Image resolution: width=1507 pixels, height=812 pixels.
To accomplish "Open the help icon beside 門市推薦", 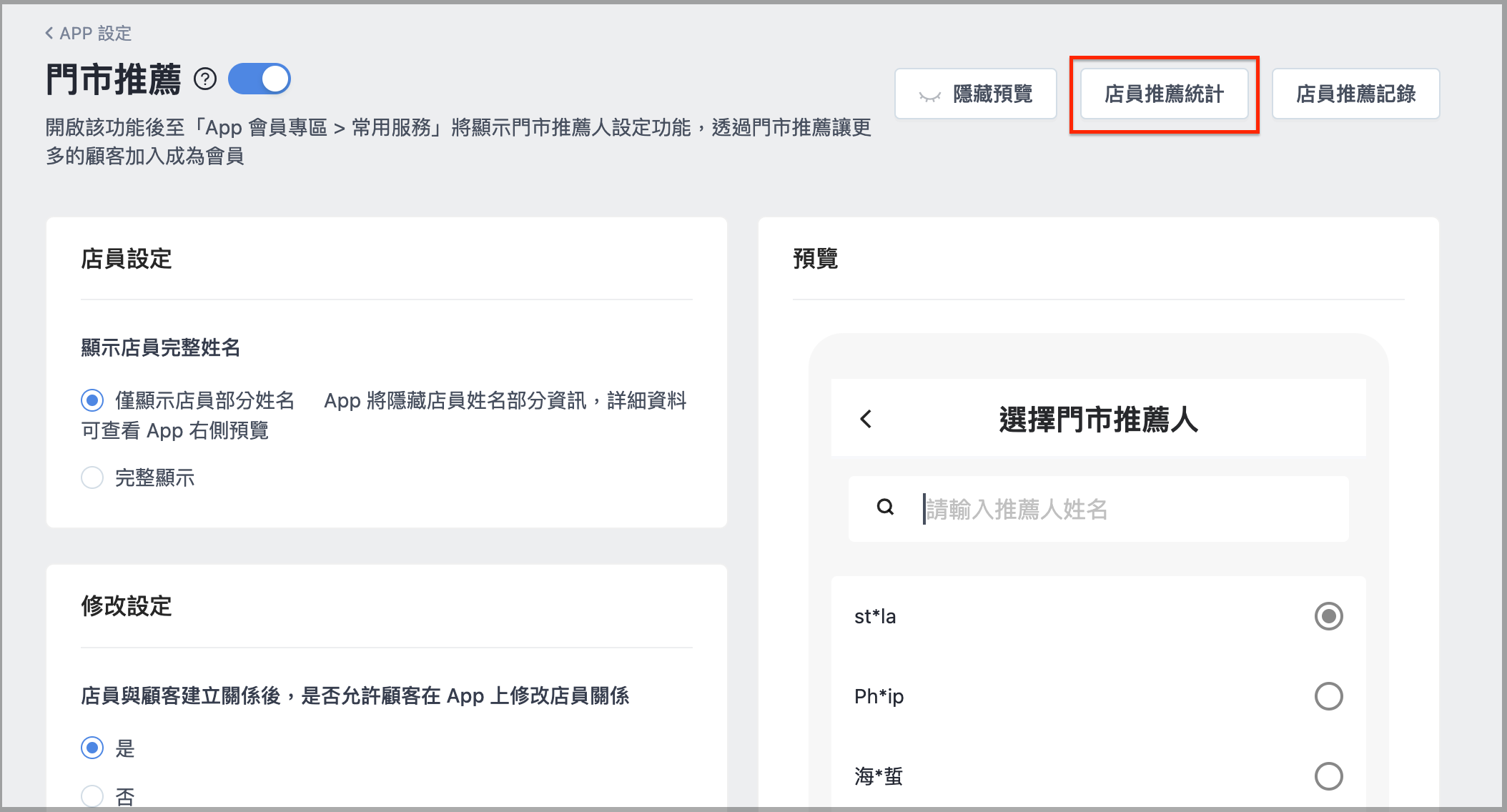I will (x=205, y=79).
